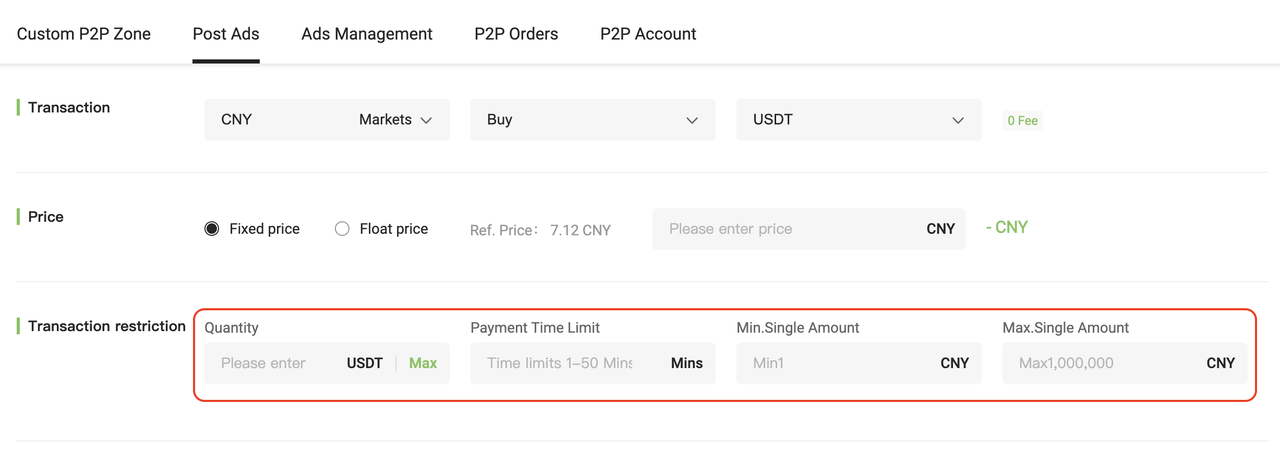Open the P2P Account tab

(x=648, y=34)
